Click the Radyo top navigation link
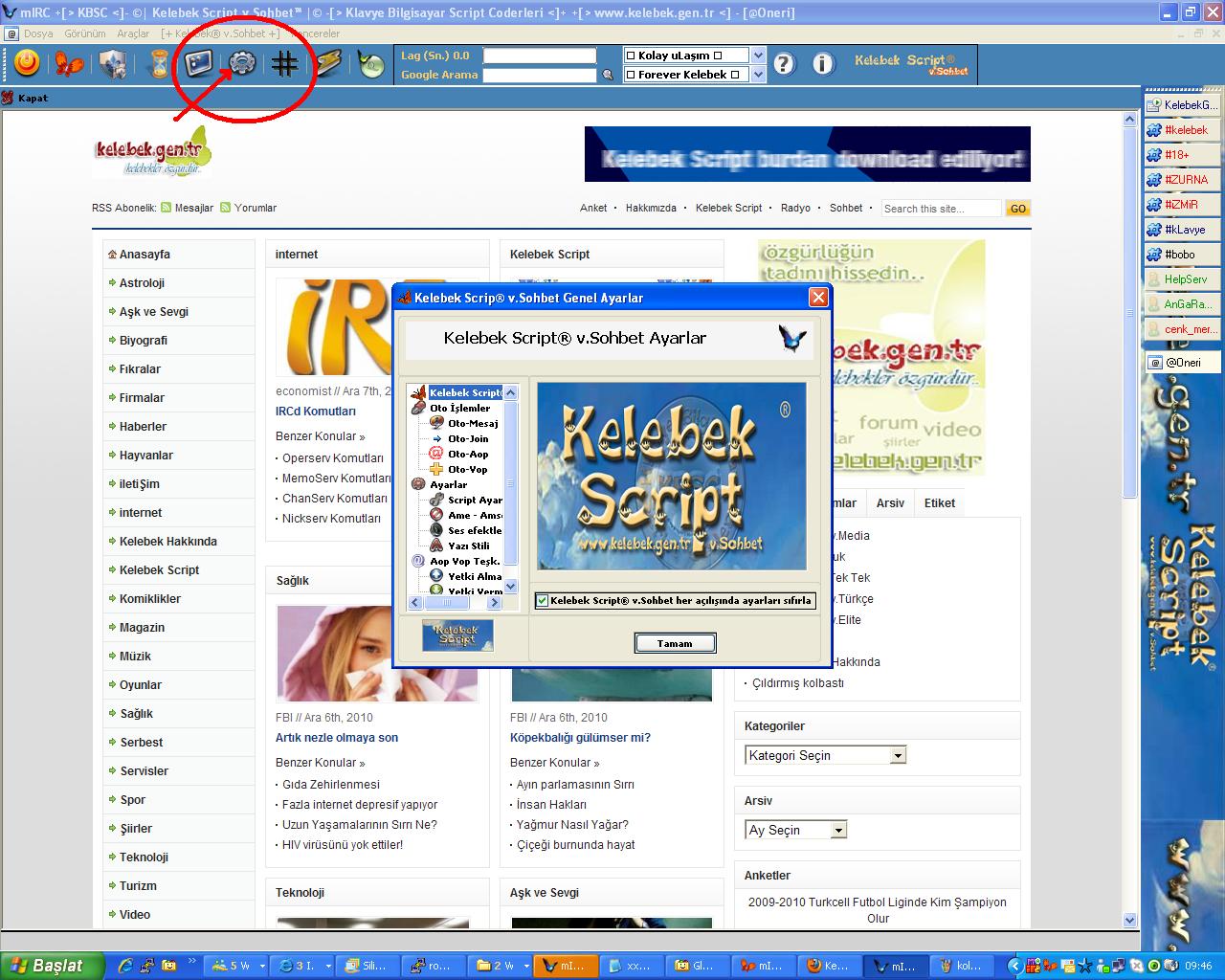Screen dimensions: 1225x980 tap(795, 208)
